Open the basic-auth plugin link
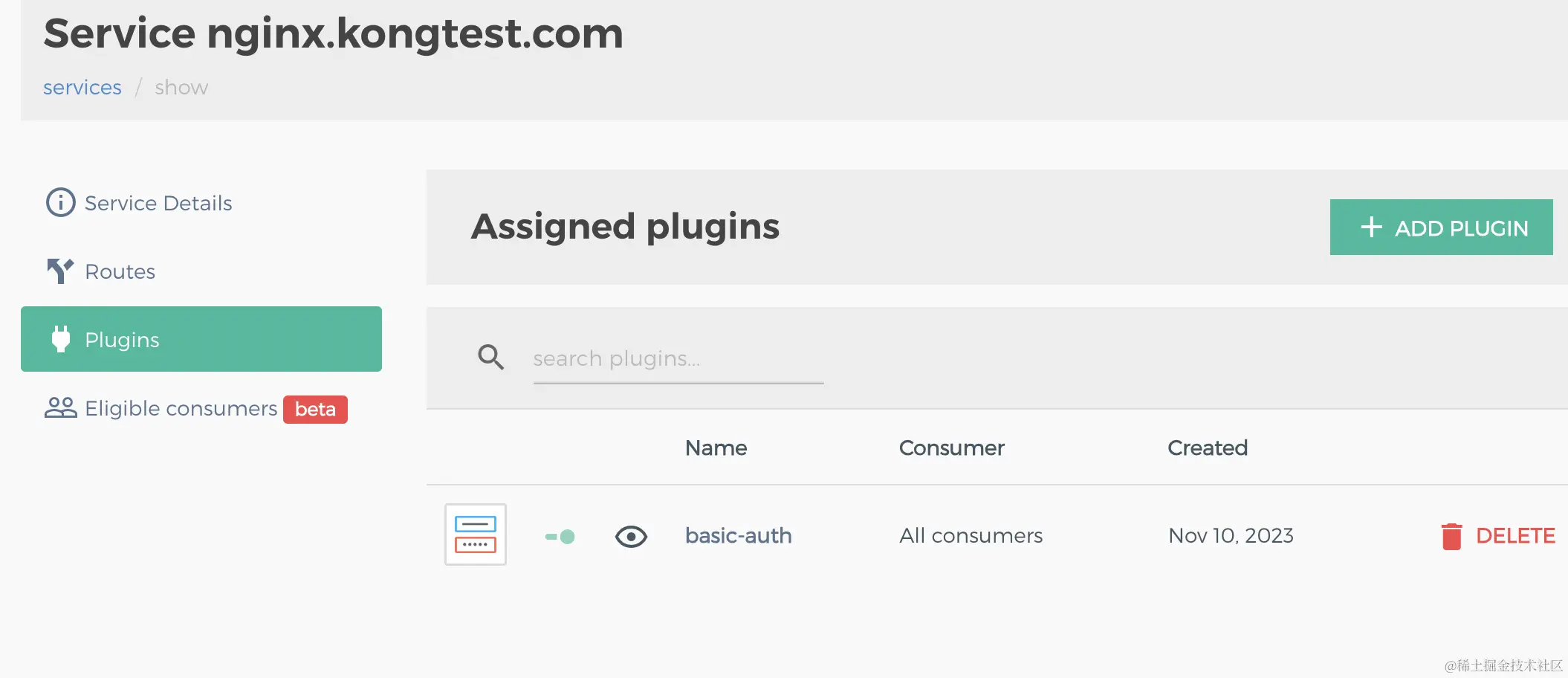 pyautogui.click(x=738, y=535)
